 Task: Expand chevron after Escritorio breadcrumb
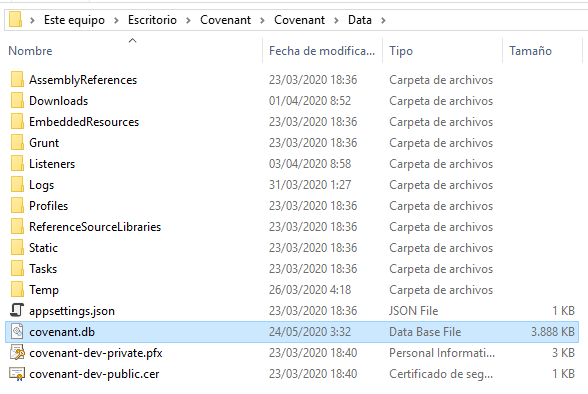point(188,20)
